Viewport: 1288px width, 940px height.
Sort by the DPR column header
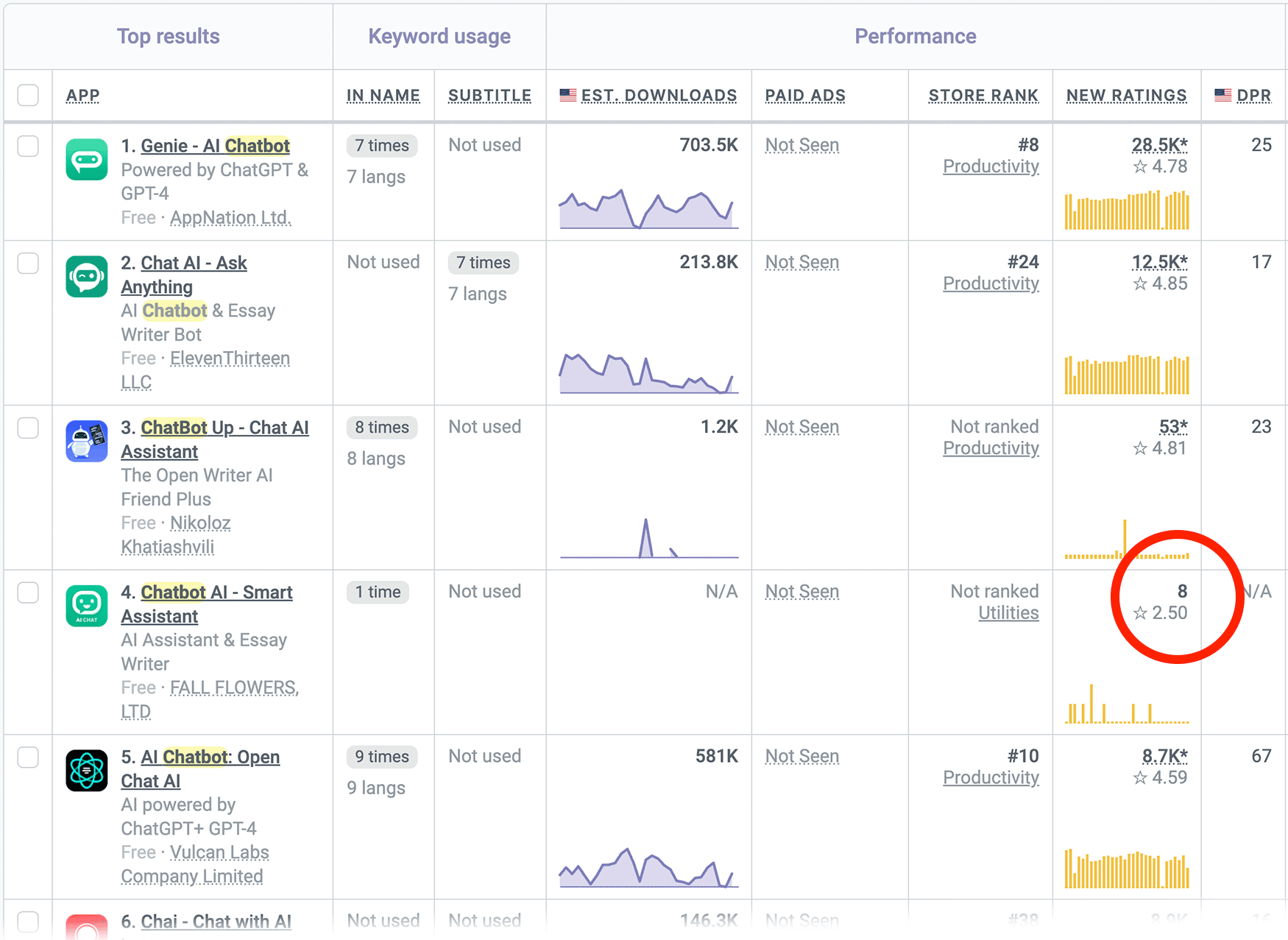click(1254, 96)
